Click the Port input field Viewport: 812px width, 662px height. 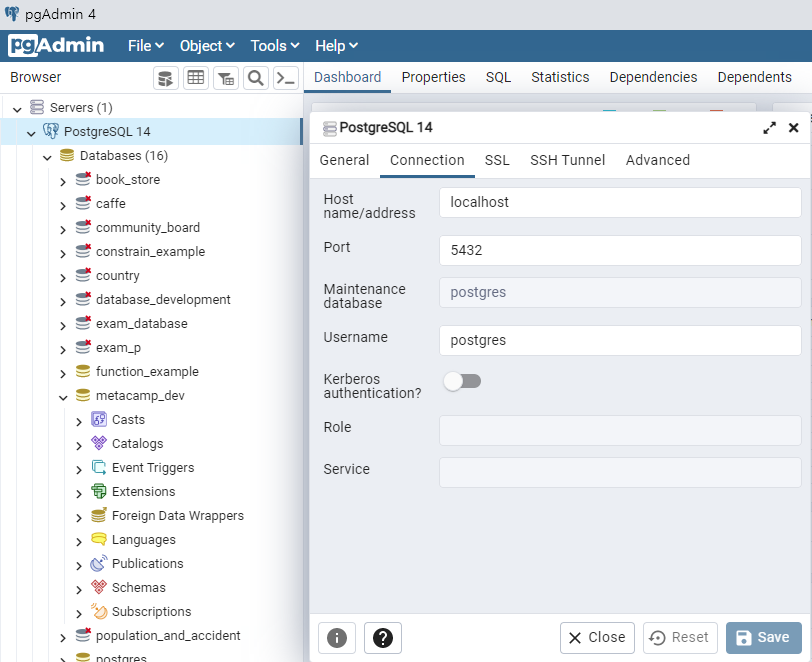(x=620, y=250)
